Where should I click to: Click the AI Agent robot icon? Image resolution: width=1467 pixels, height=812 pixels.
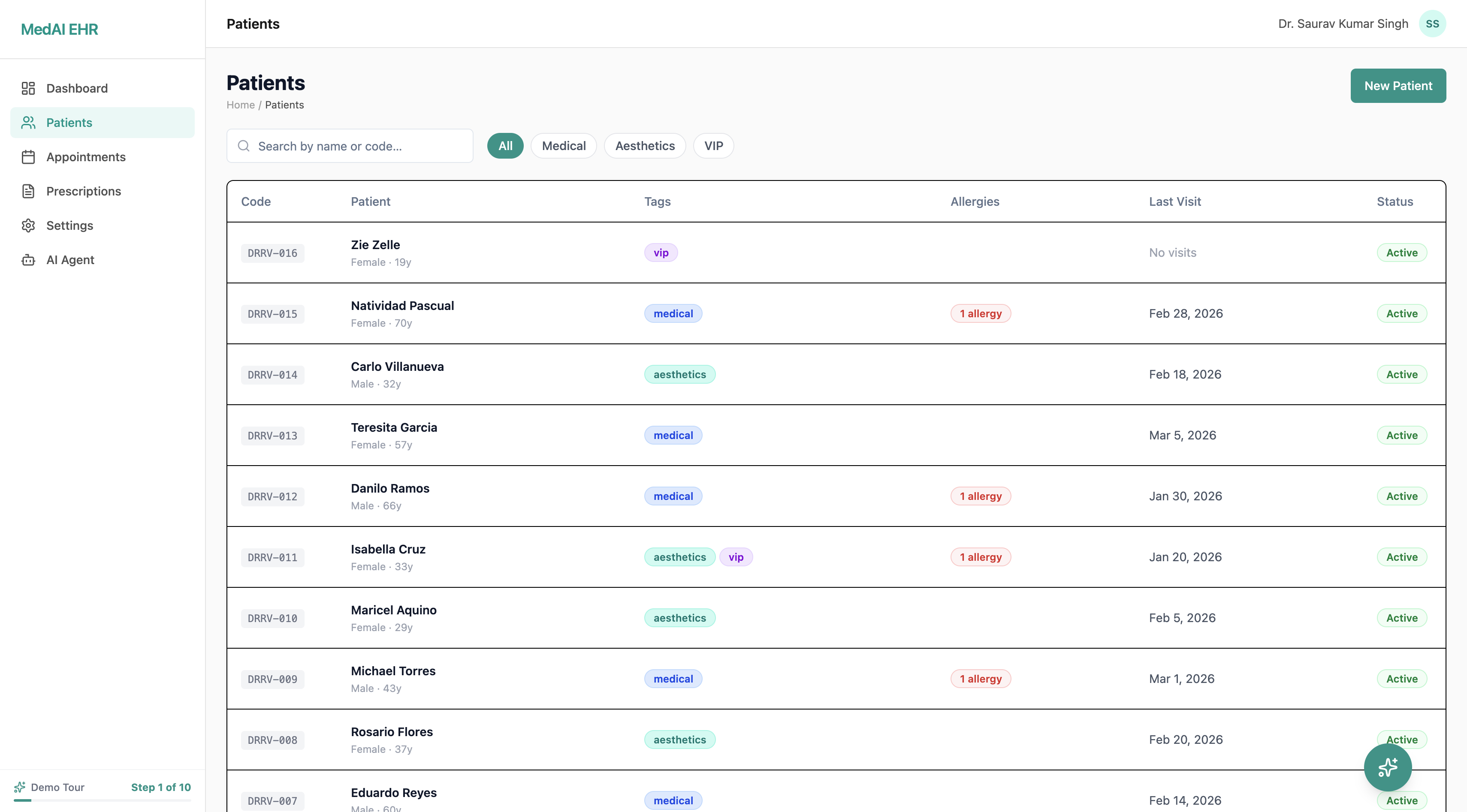[28, 259]
